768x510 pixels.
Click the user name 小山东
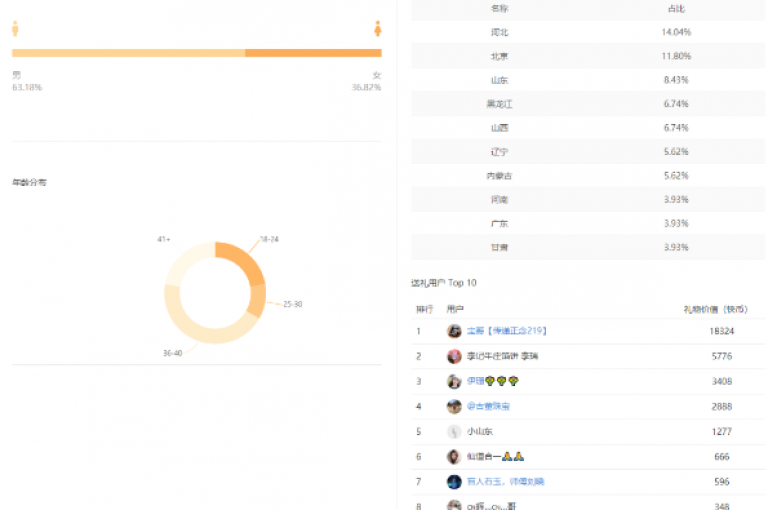pos(480,432)
